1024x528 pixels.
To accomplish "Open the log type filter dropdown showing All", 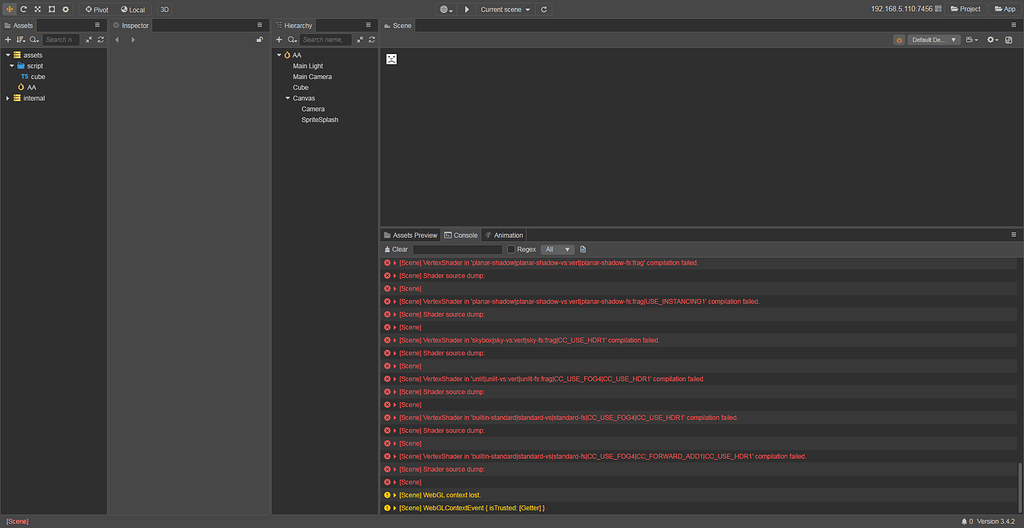I will (x=557, y=249).
